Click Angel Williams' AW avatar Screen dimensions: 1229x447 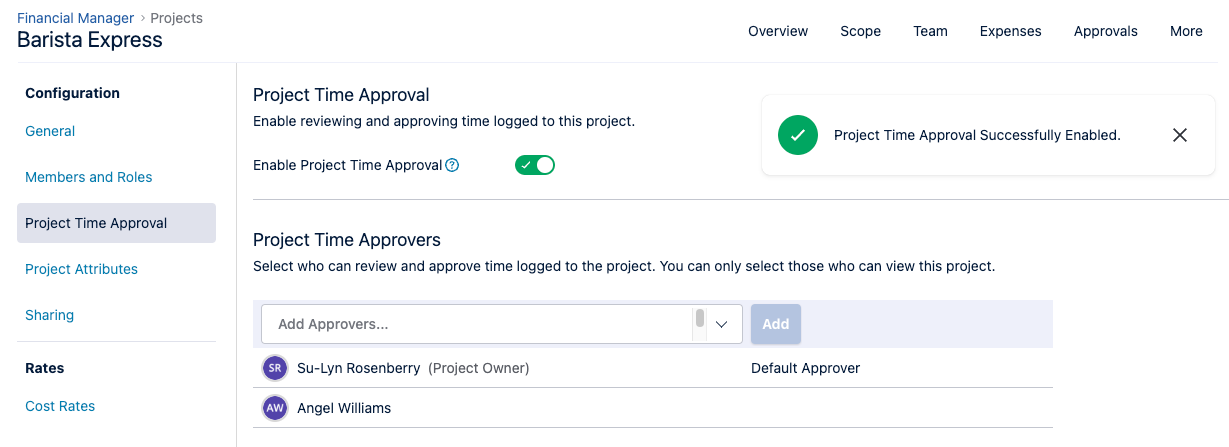(x=275, y=408)
